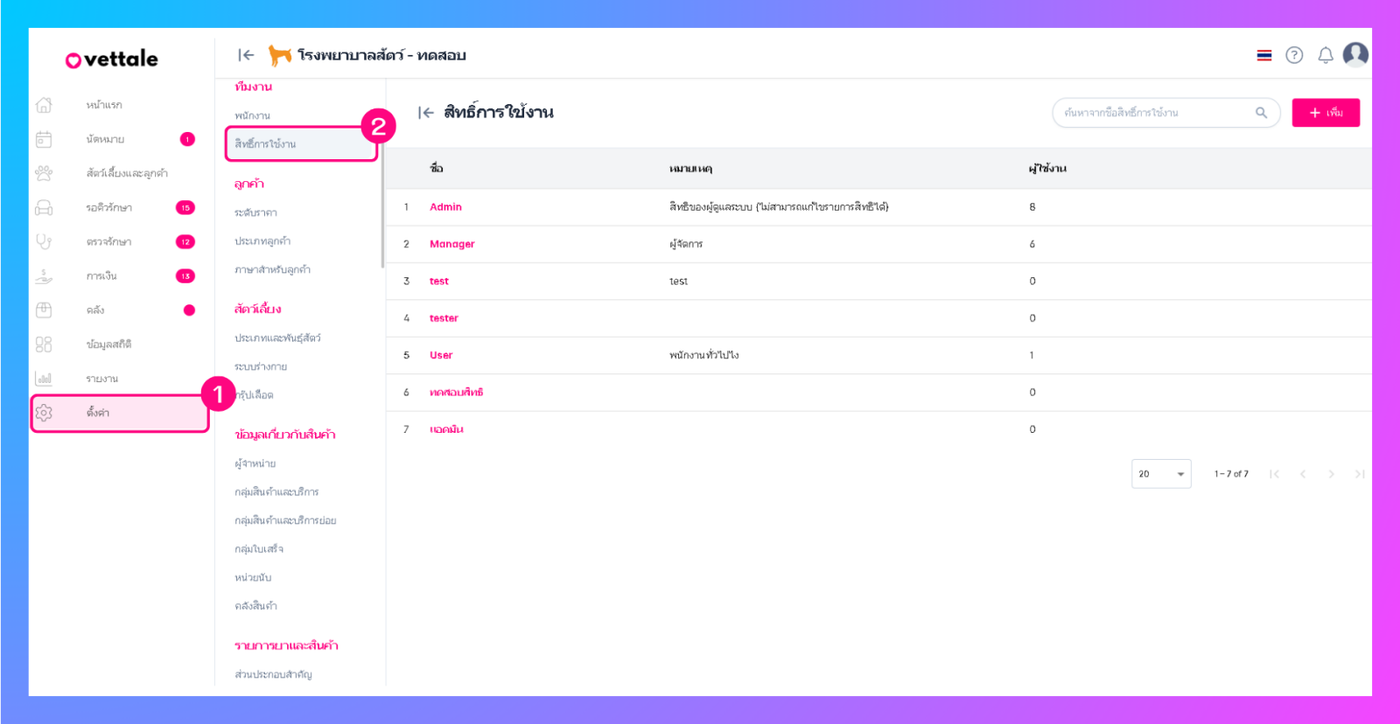Open the appointments calendar icon
This screenshot has height=724, width=1400.
pos(44,139)
